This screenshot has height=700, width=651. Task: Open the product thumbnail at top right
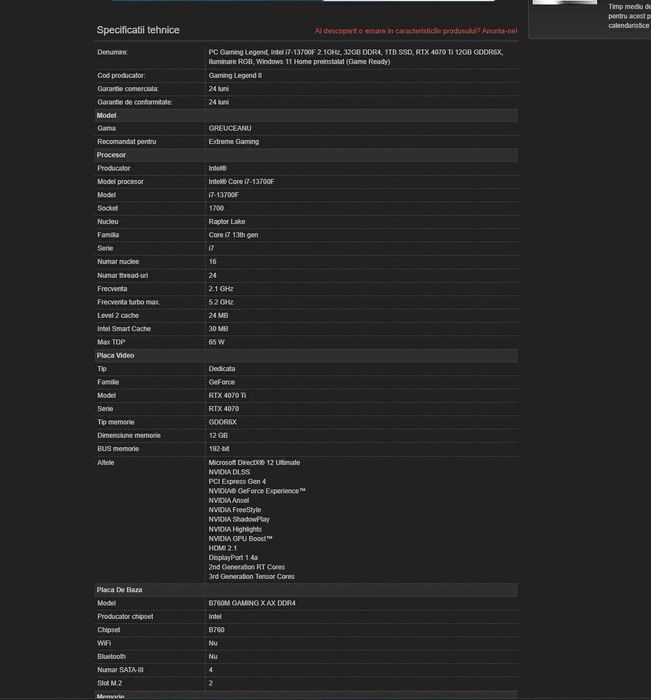564,3
